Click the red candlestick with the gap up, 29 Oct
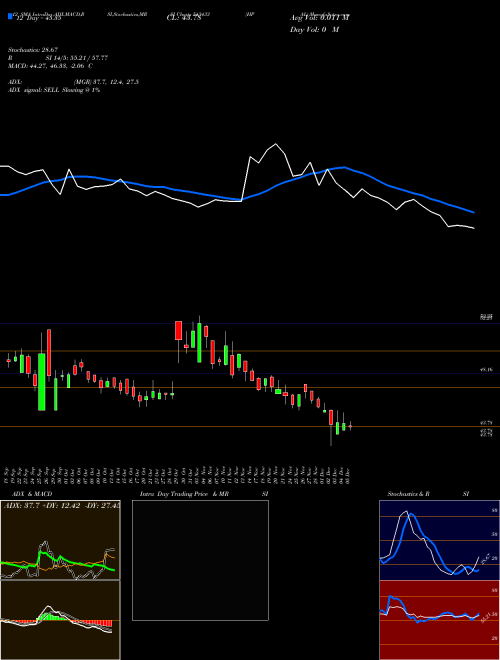Image resolution: width=500 pixels, height=660 pixels. coord(178,330)
